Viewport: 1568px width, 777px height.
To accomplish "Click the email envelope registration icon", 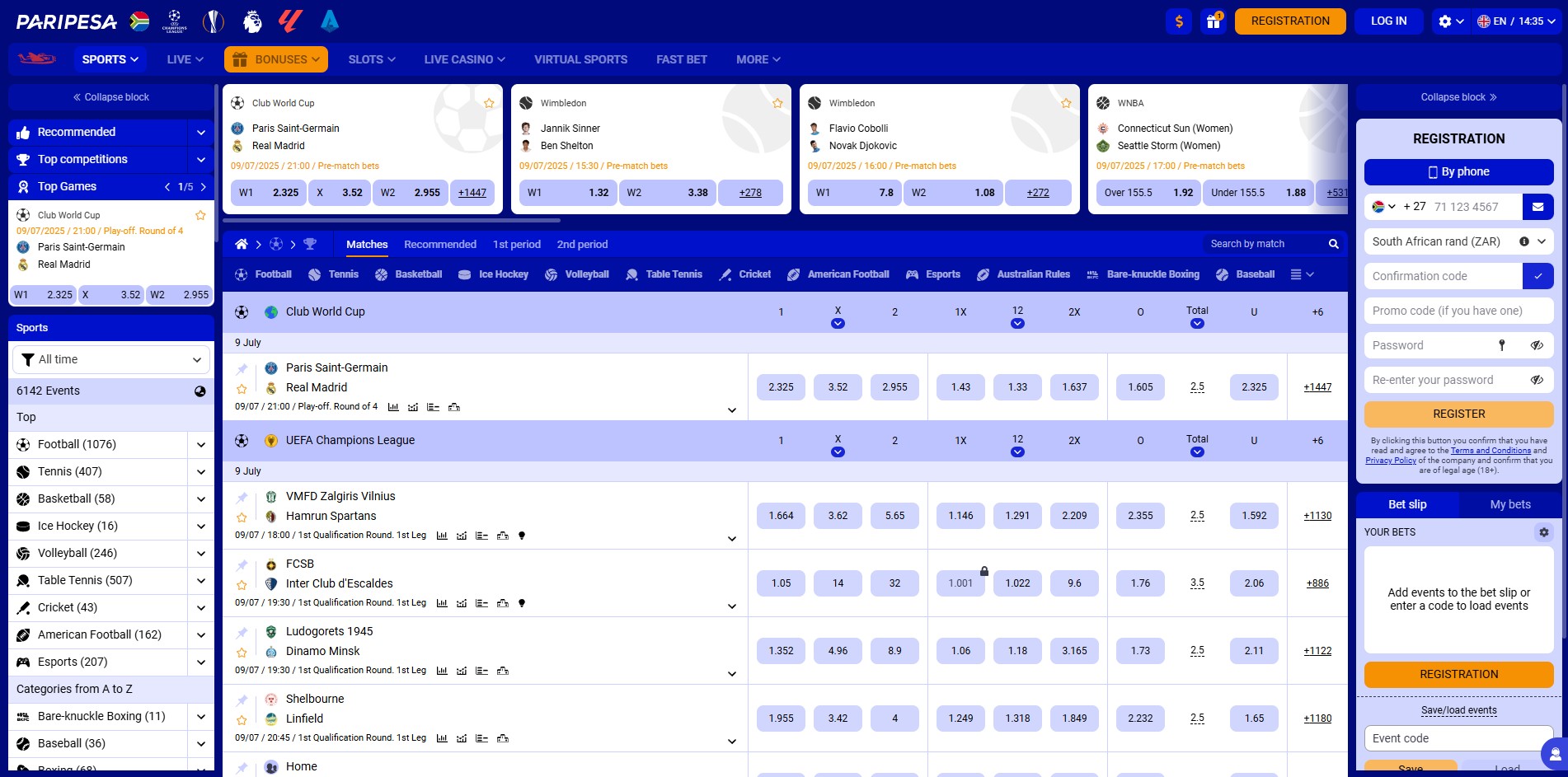I will click(1537, 207).
